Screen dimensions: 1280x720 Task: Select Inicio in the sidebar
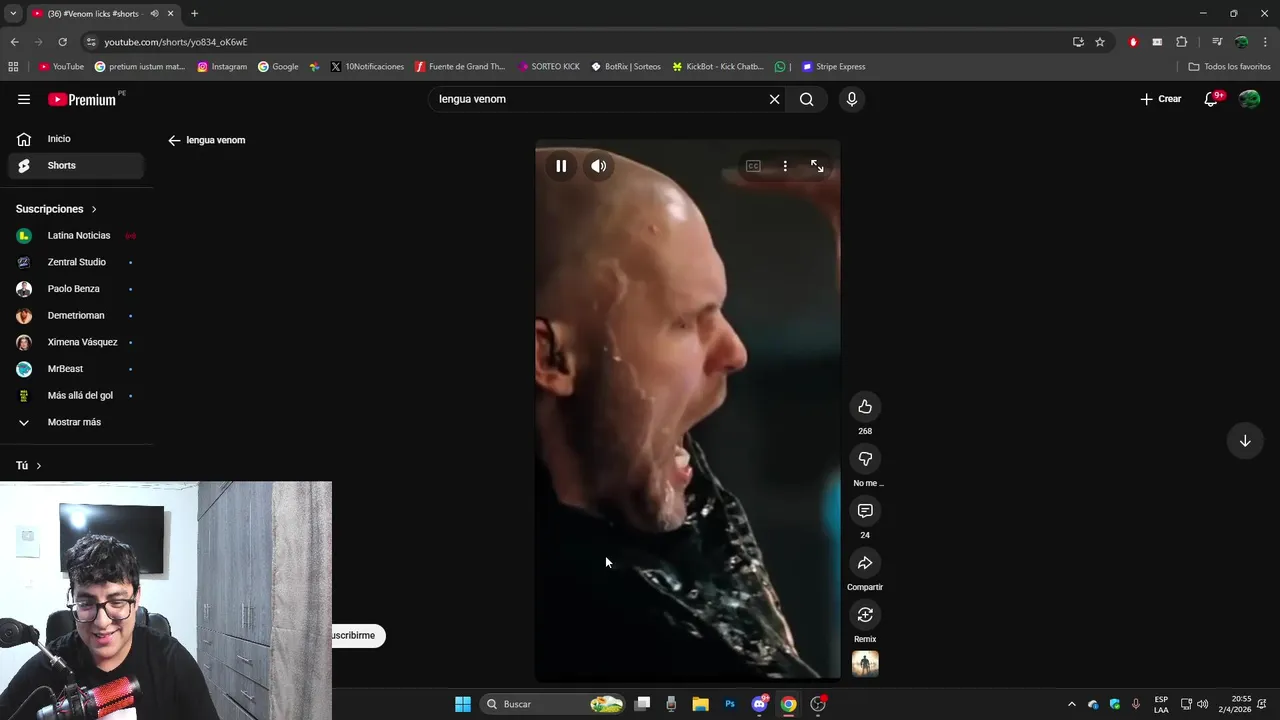pos(76,139)
